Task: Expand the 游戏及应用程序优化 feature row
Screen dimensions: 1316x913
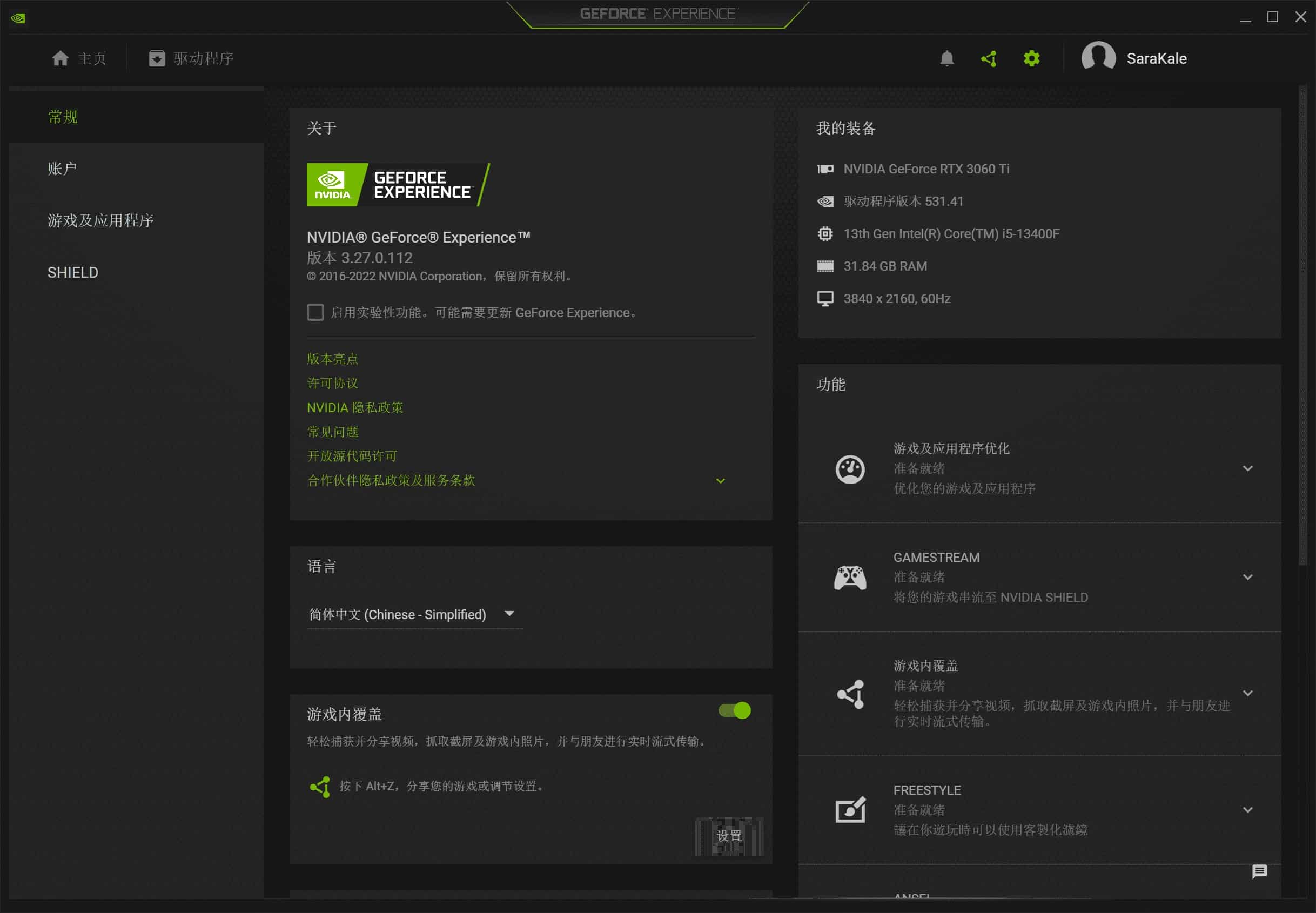Action: (x=1247, y=468)
